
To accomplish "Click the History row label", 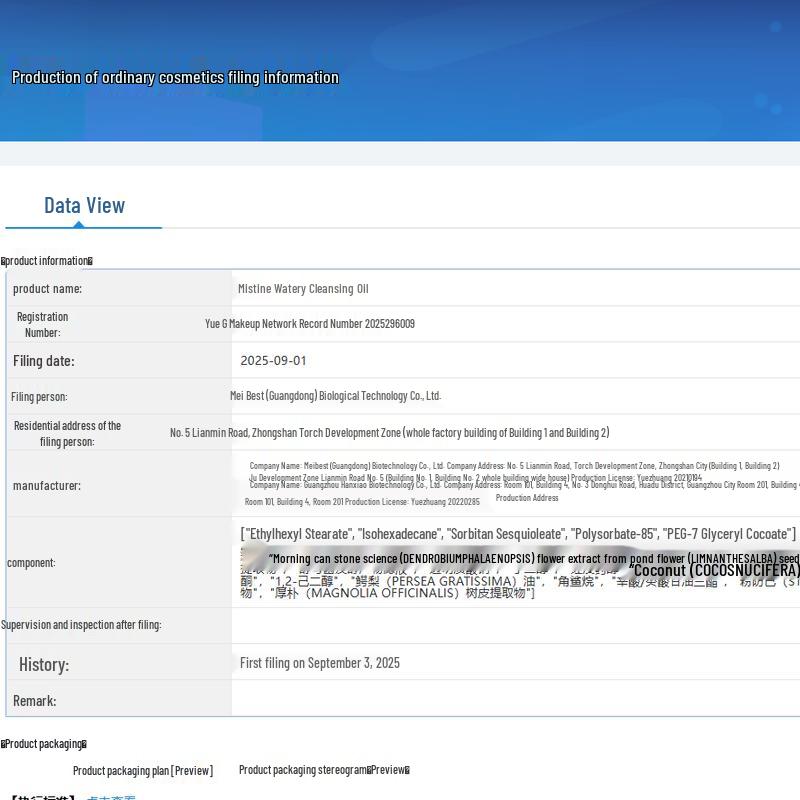I will tap(44, 664).
